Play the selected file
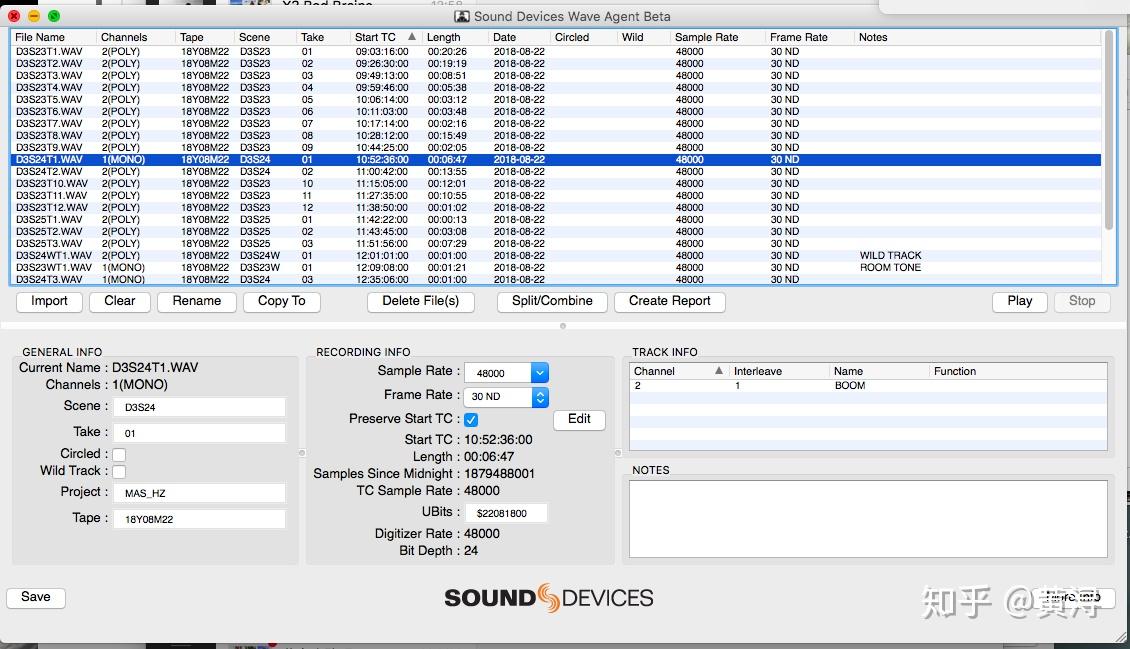The image size is (1130, 649). point(1020,301)
